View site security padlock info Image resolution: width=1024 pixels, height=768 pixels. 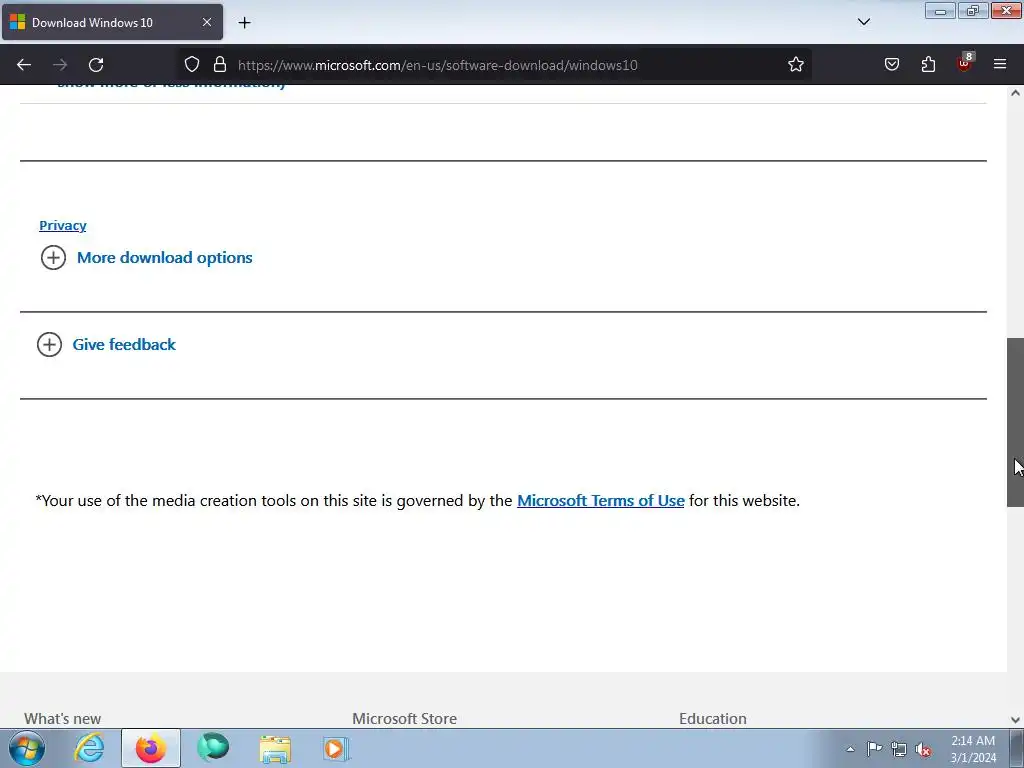point(220,65)
